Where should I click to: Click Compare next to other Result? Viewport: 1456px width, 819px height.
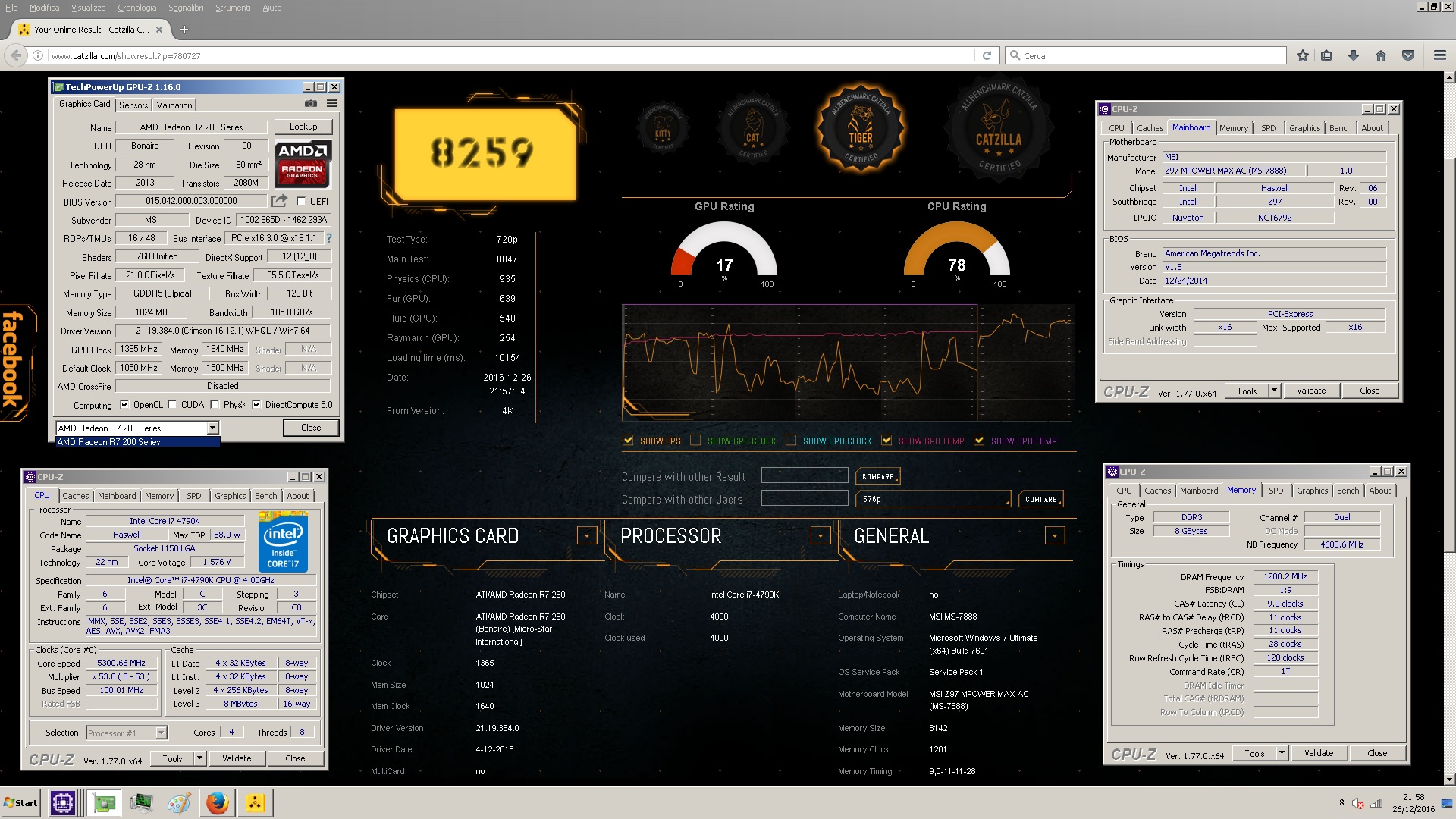coord(877,476)
